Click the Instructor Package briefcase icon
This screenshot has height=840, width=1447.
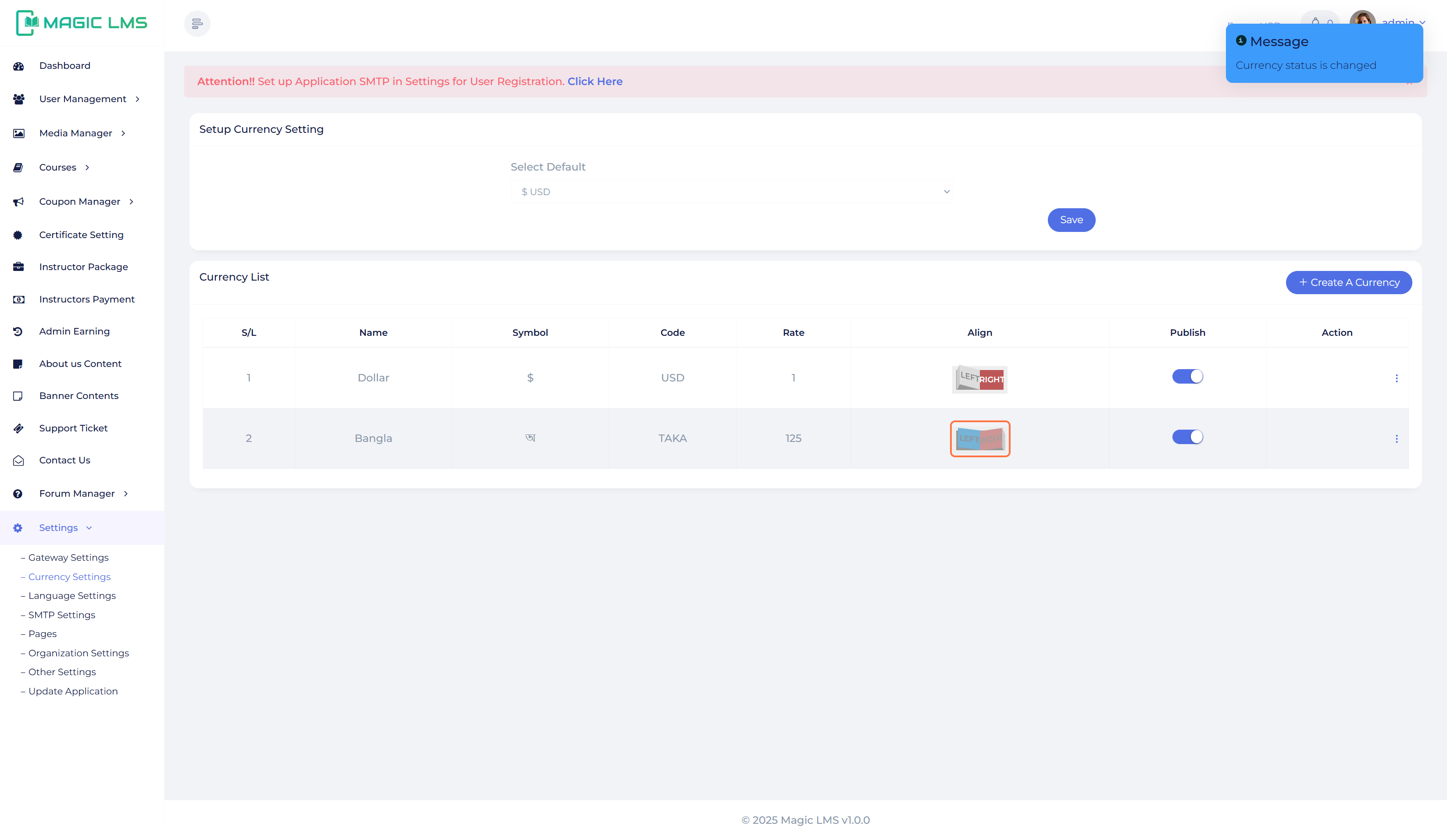tap(18, 267)
